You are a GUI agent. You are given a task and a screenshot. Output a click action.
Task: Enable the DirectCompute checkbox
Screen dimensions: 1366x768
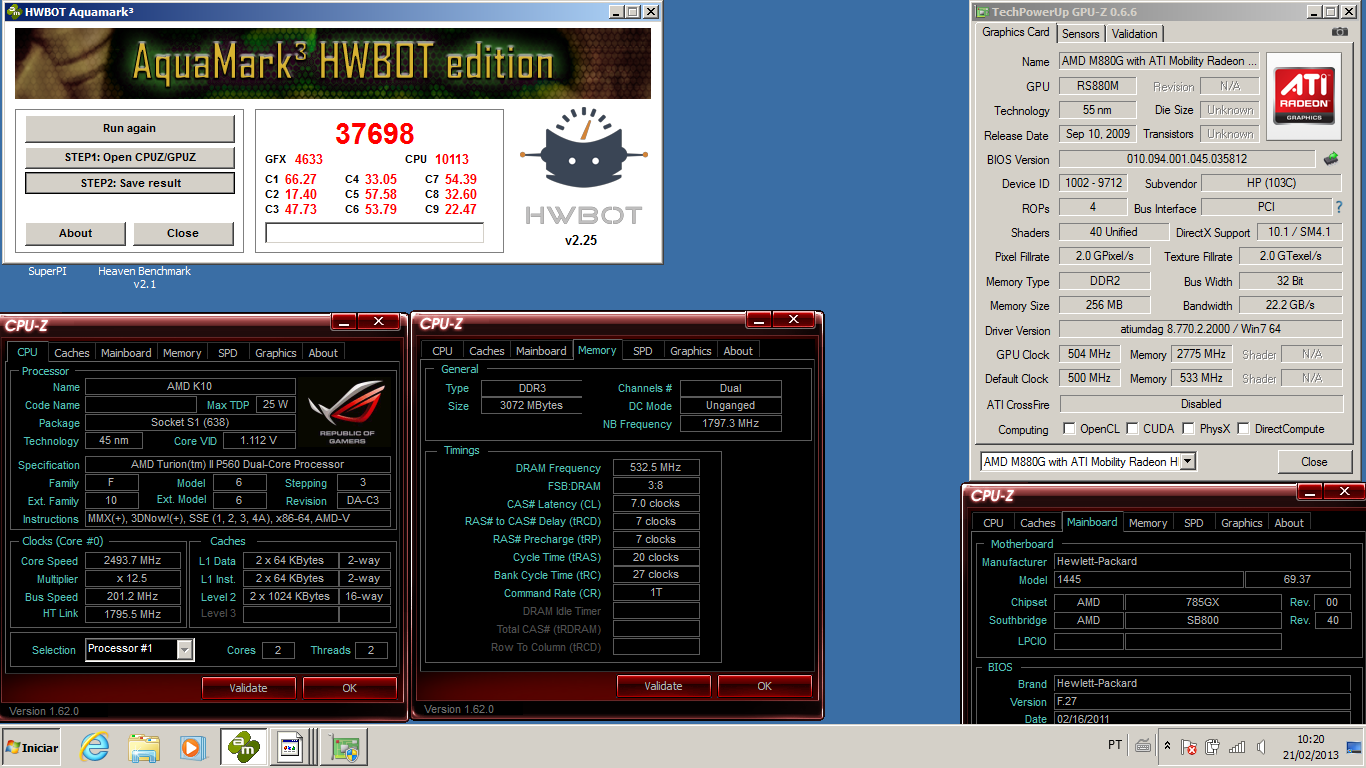click(x=1244, y=428)
